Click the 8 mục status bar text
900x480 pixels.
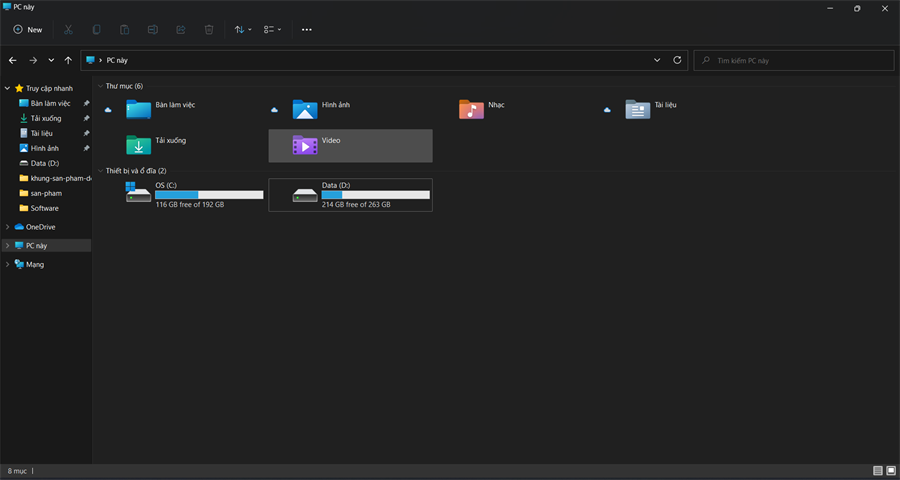17,471
